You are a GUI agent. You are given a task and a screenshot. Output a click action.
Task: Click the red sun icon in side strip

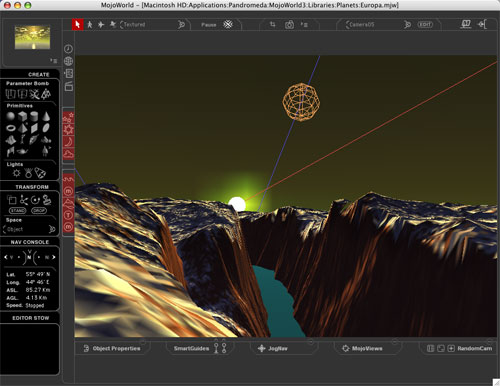pos(68,129)
